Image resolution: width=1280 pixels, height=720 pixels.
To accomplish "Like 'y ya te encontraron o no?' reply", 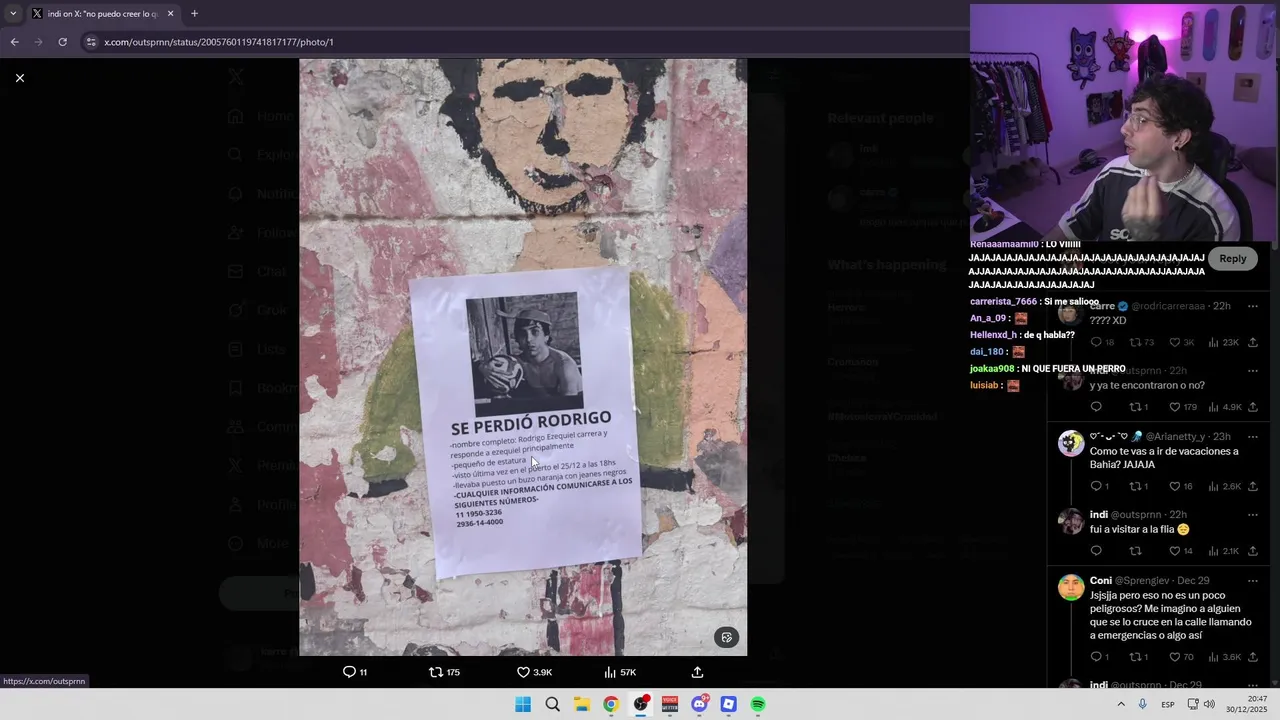I will (x=1182, y=407).
